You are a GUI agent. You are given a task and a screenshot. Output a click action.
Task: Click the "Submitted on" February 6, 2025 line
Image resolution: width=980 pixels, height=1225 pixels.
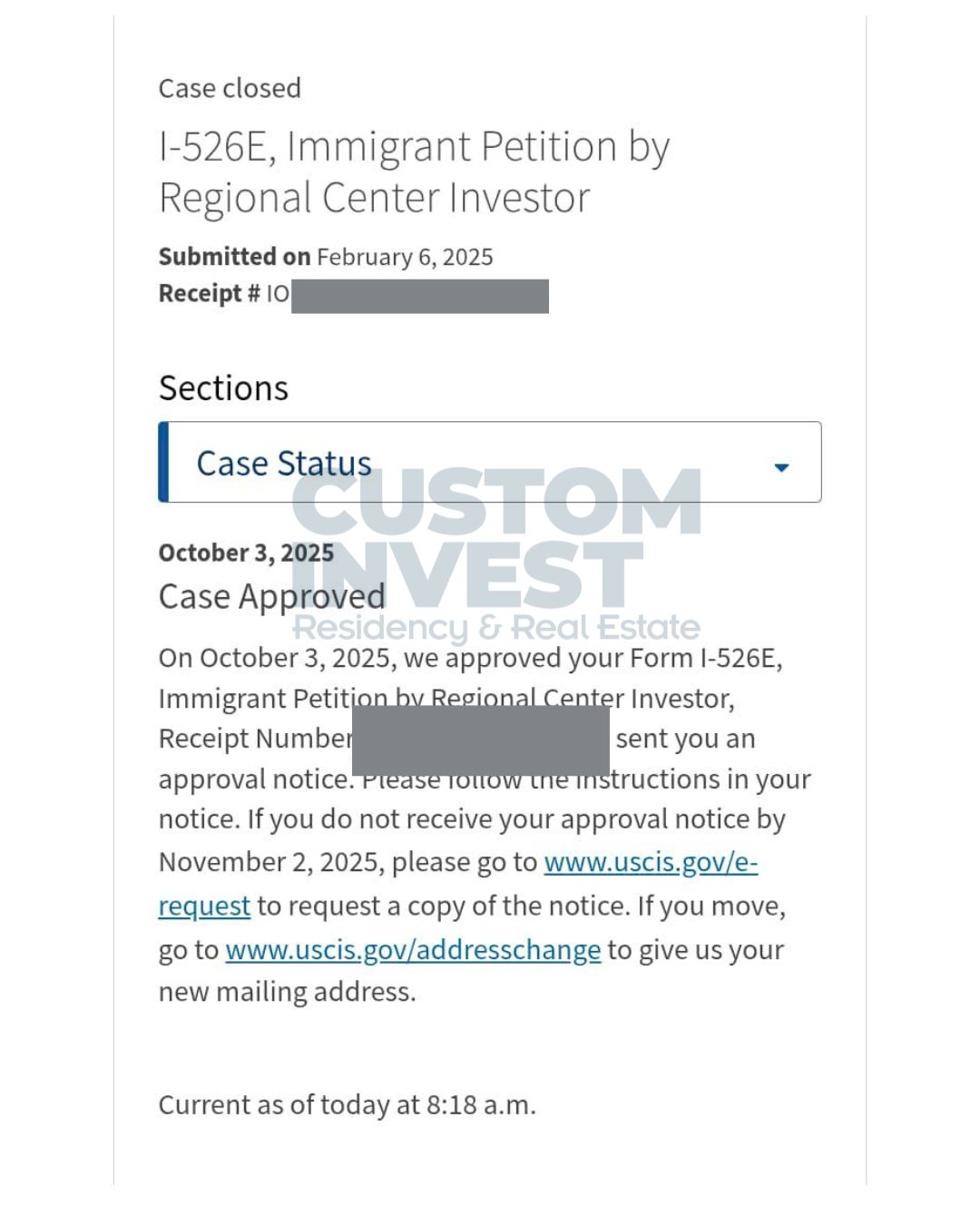[x=326, y=257]
